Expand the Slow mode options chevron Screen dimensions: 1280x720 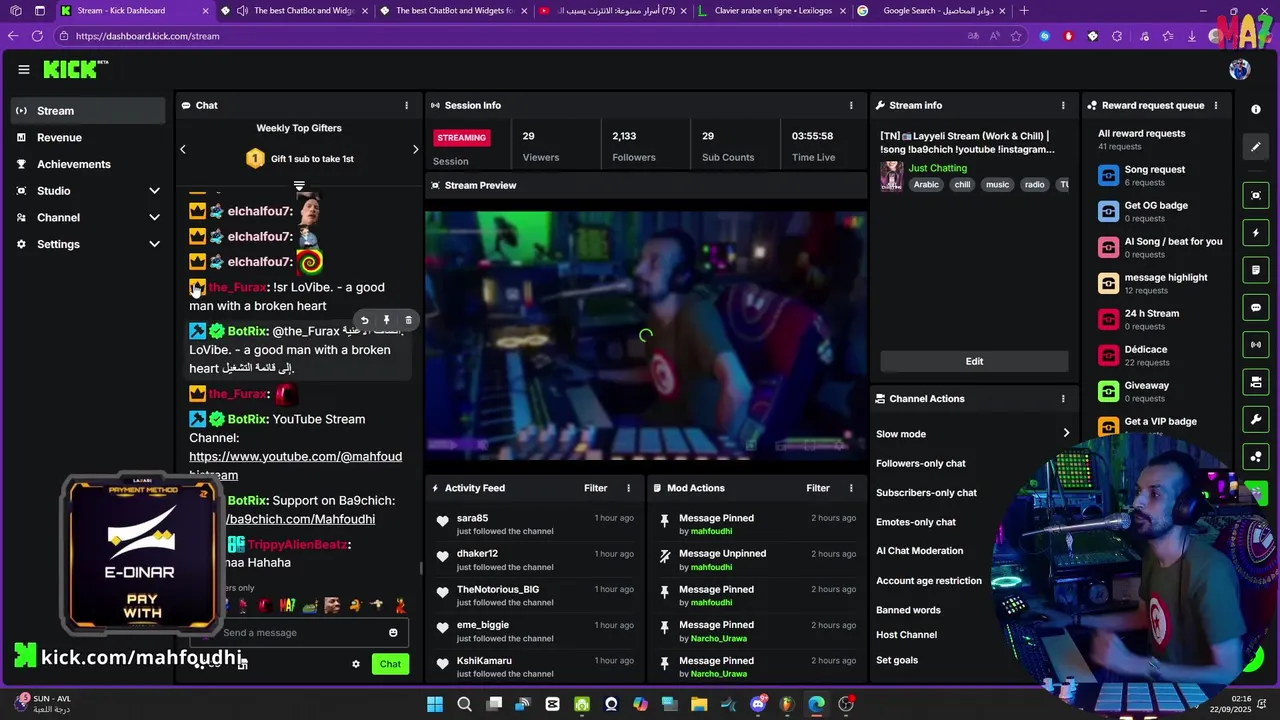pyautogui.click(x=1065, y=434)
